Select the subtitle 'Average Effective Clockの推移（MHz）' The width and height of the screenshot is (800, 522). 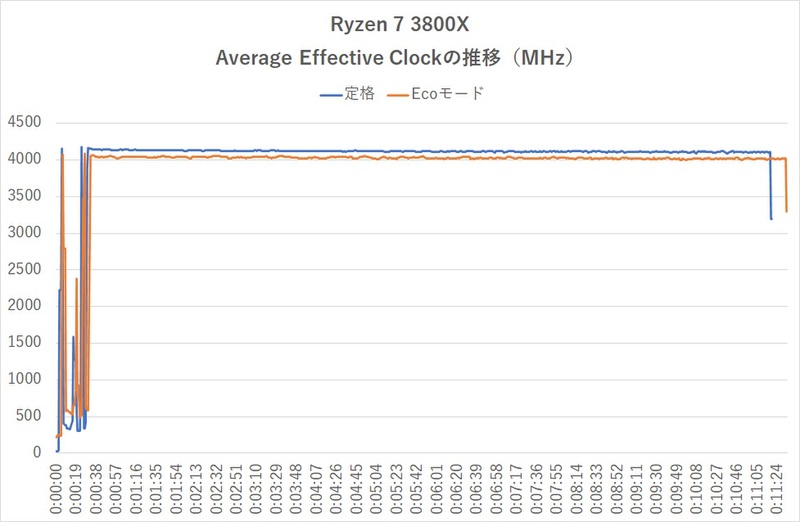(x=396, y=58)
